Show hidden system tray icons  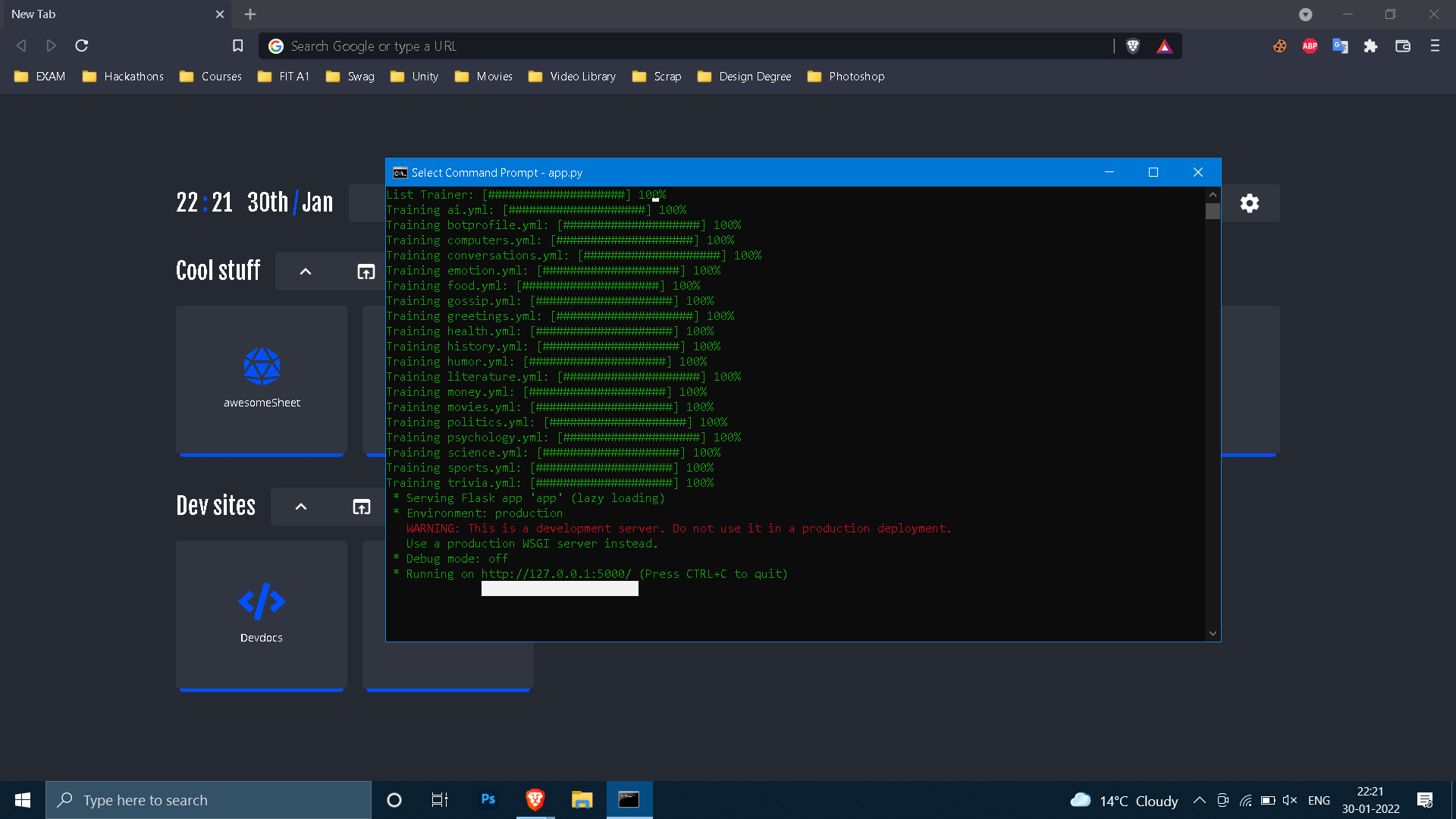click(x=1200, y=800)
